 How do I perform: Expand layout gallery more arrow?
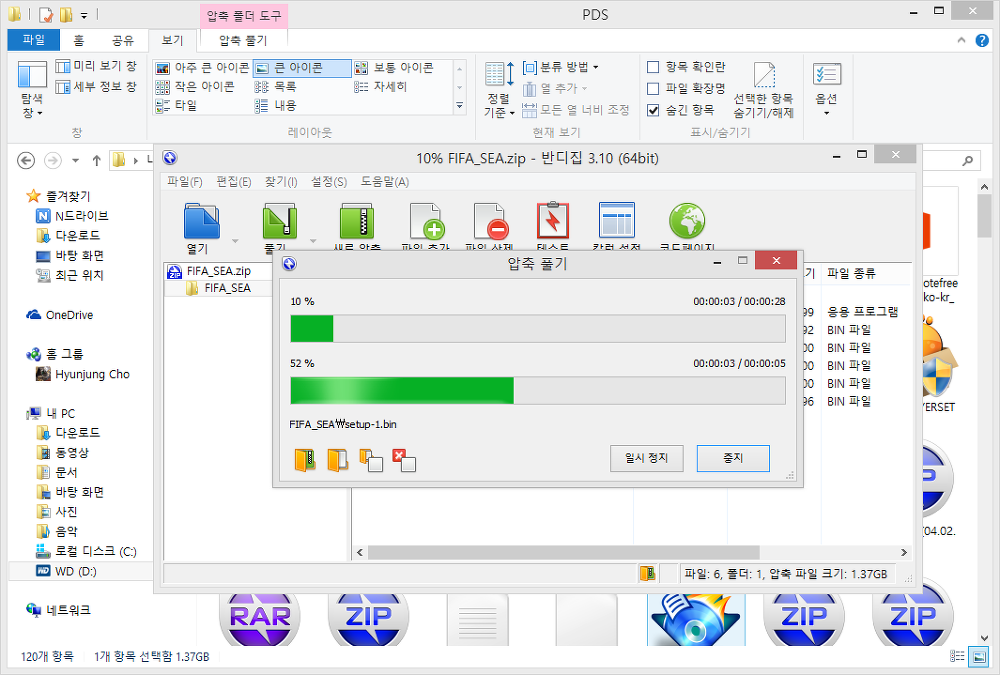click(x=459, y=105)
